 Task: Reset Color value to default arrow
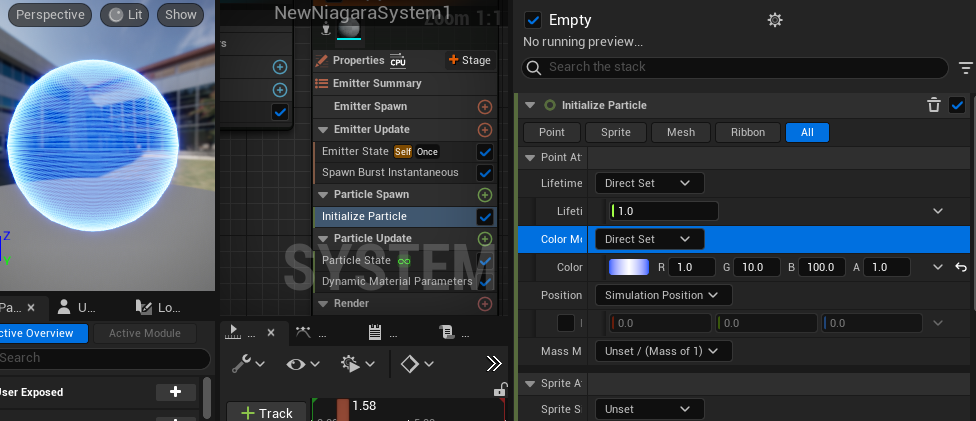(x=961, y=267)
